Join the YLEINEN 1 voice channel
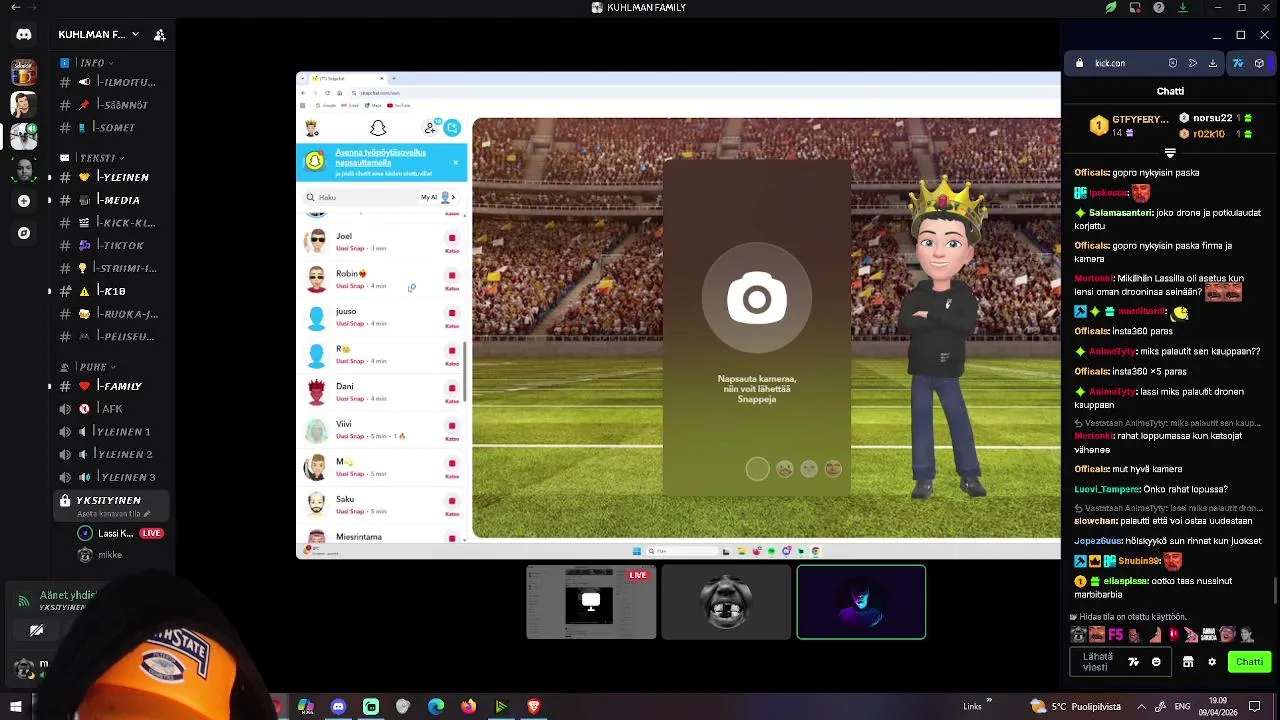 pyautogui.click(x=112, y=432)
